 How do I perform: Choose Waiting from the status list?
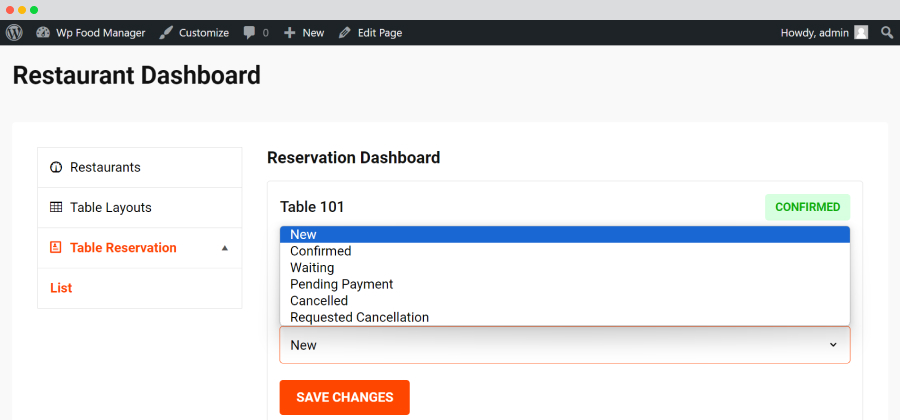(x=565, y=267)
